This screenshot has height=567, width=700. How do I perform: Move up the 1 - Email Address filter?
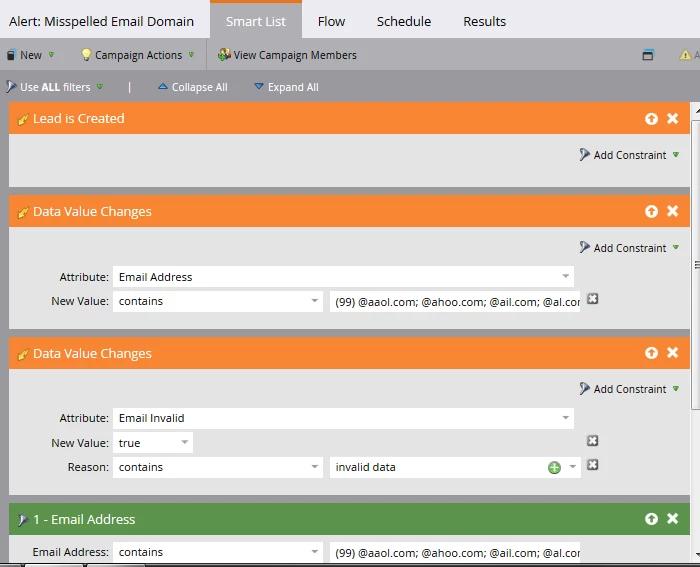click(651, 518)
